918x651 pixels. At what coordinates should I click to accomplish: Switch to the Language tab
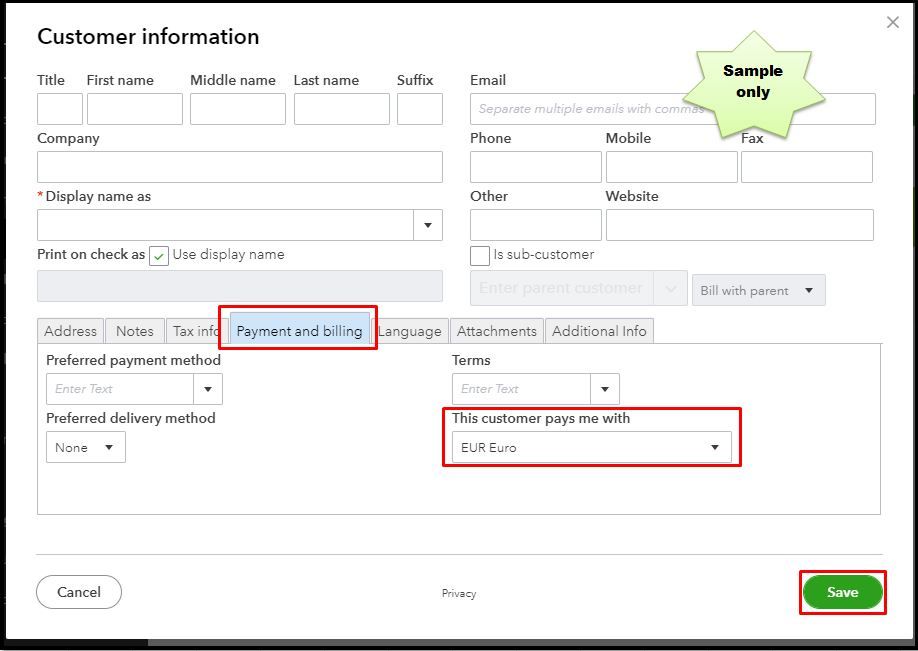click(x=410, y=331)
